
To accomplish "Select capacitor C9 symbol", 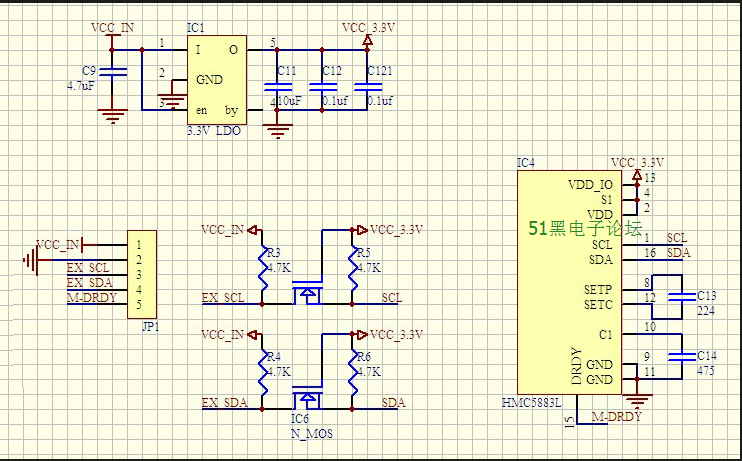I will [112, 72].
